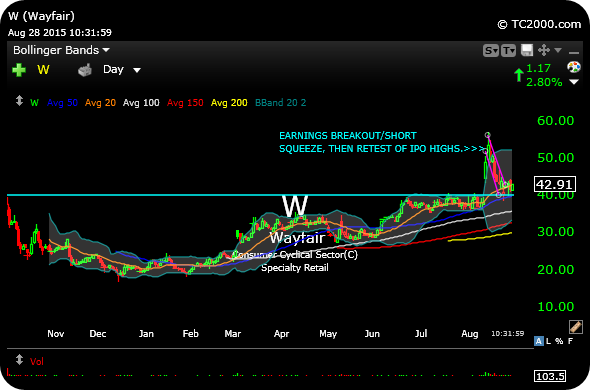Click the TC2000.com copyright text
The image size is (590, 390).
pos(539,24)
